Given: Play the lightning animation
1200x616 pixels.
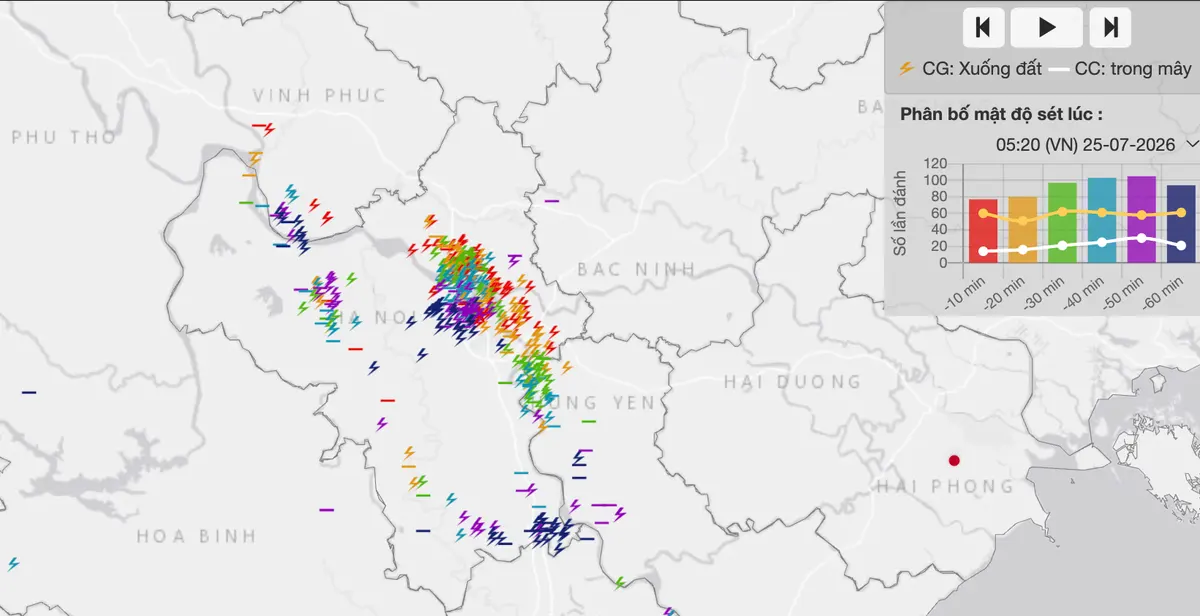Looking at the screenshot, I should coord(1047,27).
